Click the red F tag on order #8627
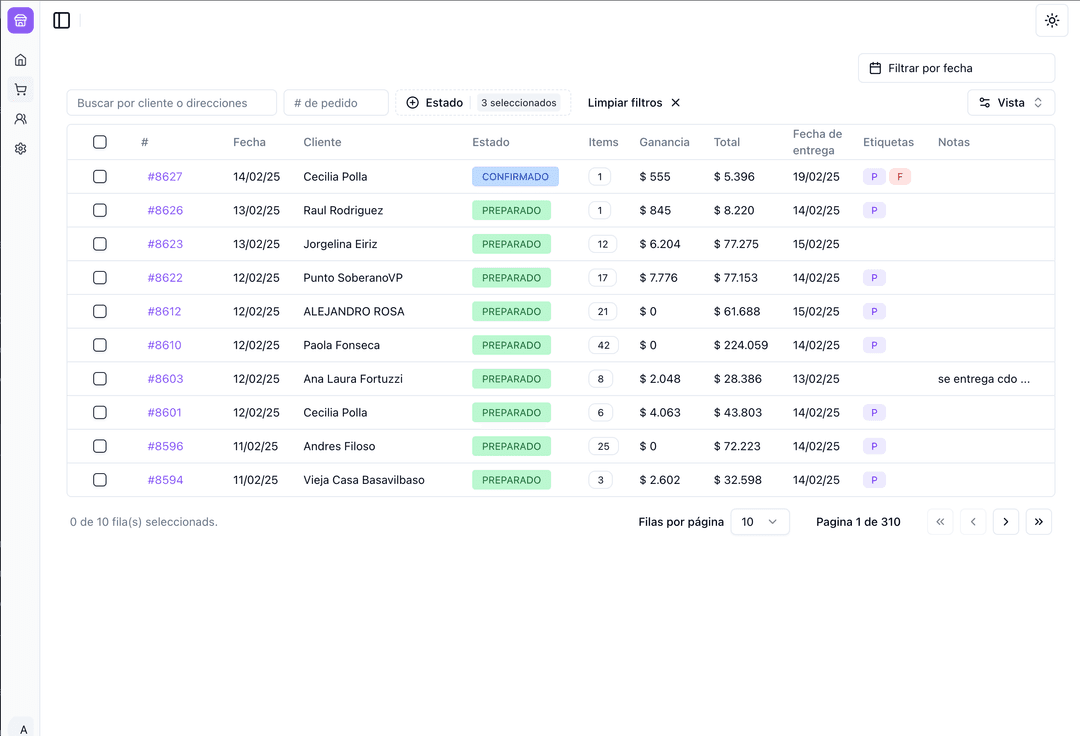The image size is (1080, 736). click(x=899, y=176)
